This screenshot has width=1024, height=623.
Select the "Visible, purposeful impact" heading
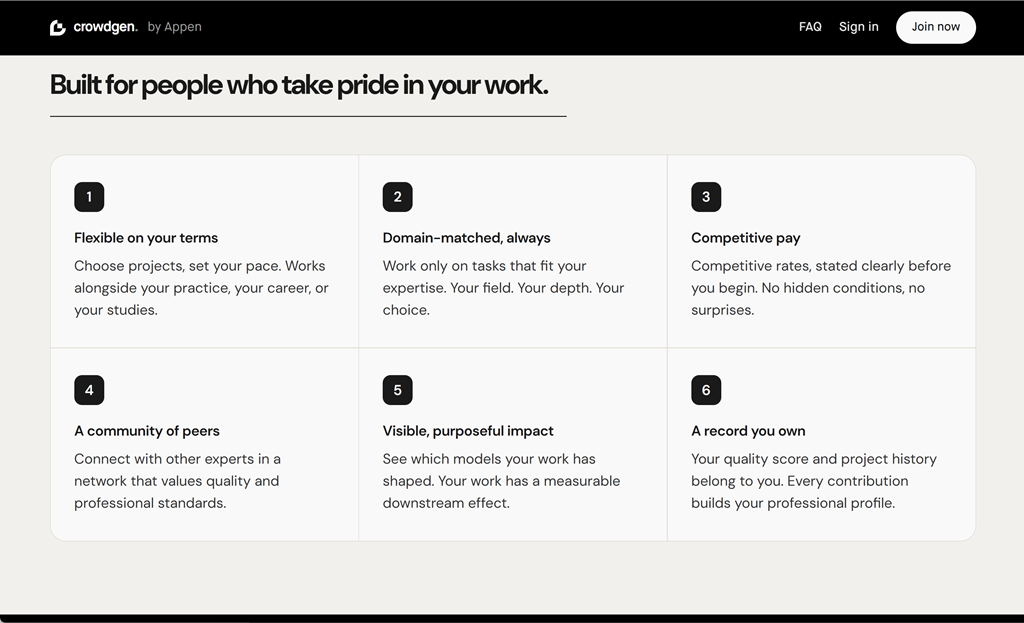[468, 431]
